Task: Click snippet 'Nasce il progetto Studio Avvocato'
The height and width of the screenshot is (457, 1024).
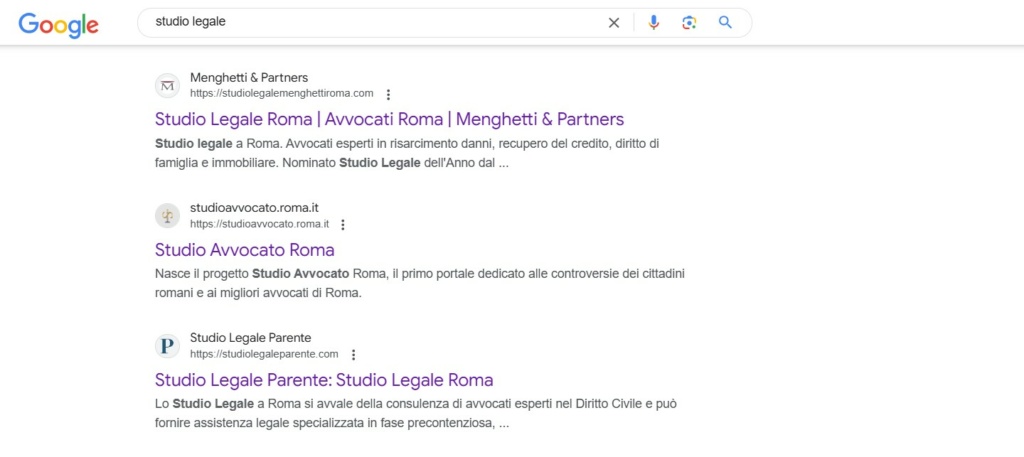Action: coord(252,273)
